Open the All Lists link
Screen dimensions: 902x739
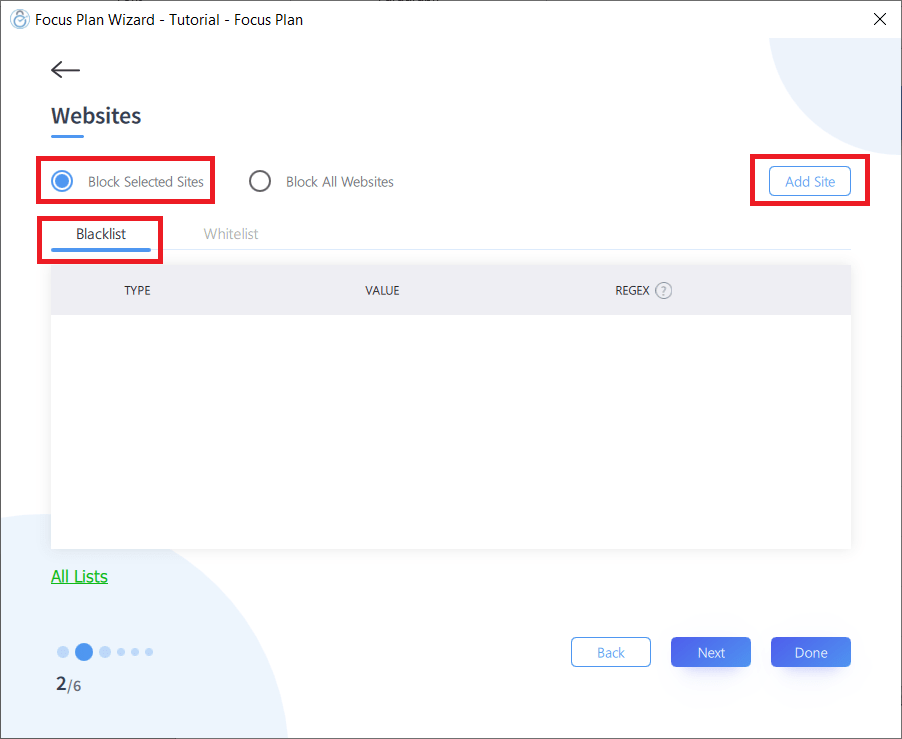tap(79, 576)
